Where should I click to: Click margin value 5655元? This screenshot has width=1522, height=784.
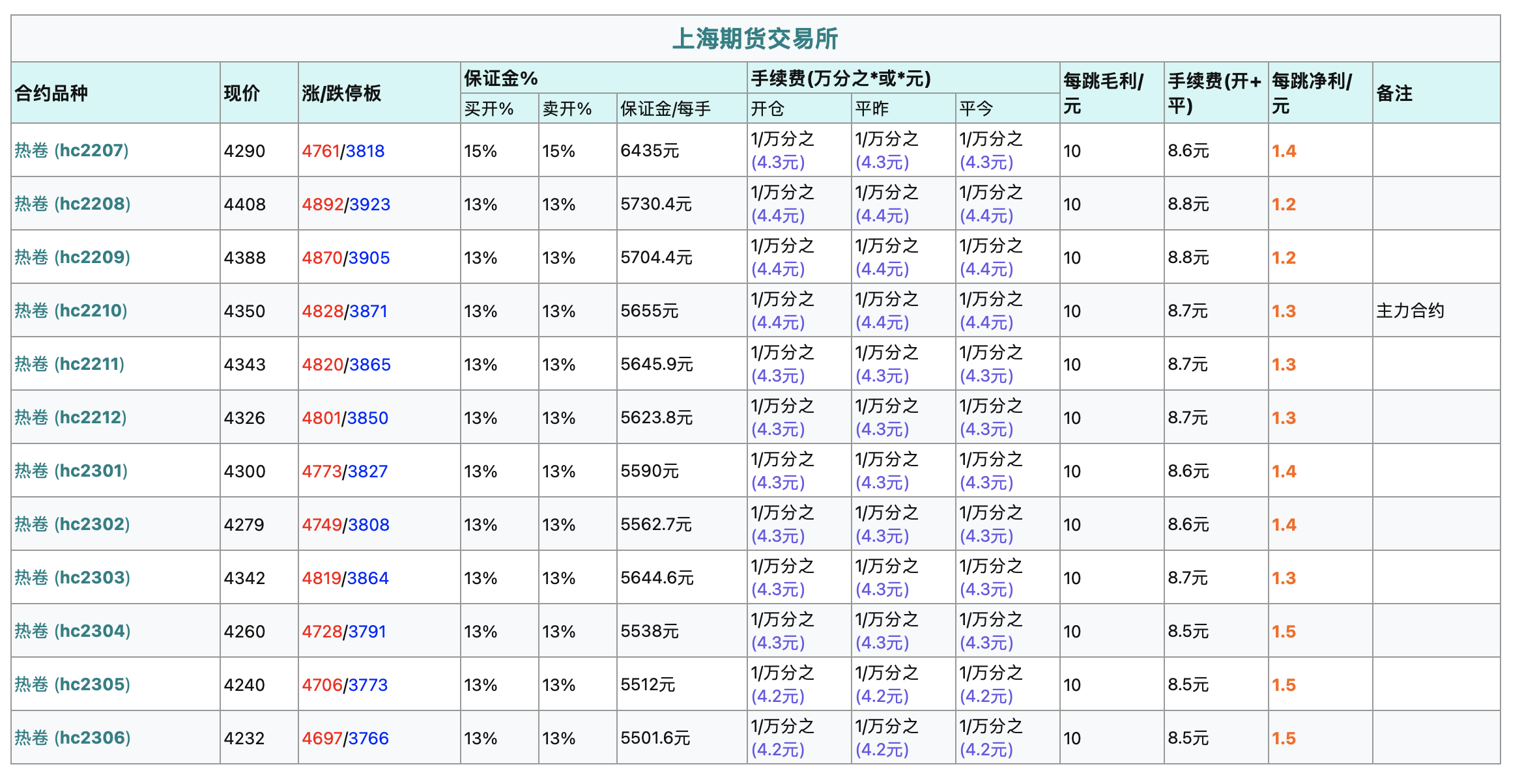pos(650,311)
